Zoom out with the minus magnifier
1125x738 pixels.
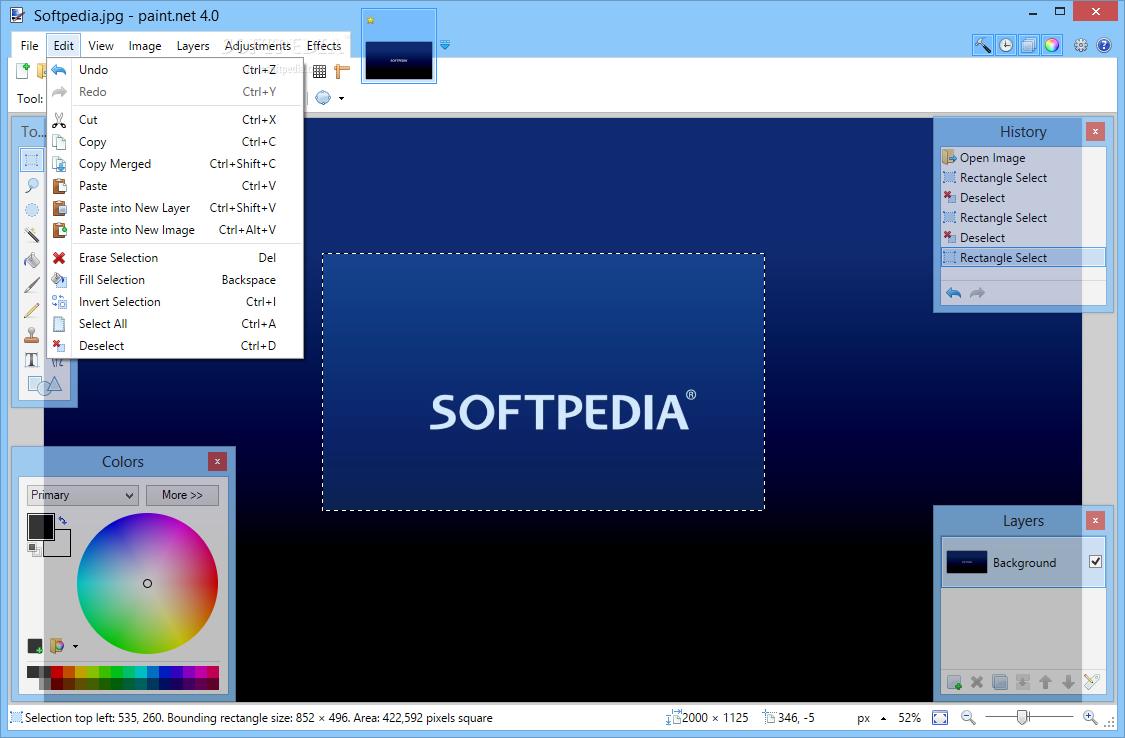point(968,717)
